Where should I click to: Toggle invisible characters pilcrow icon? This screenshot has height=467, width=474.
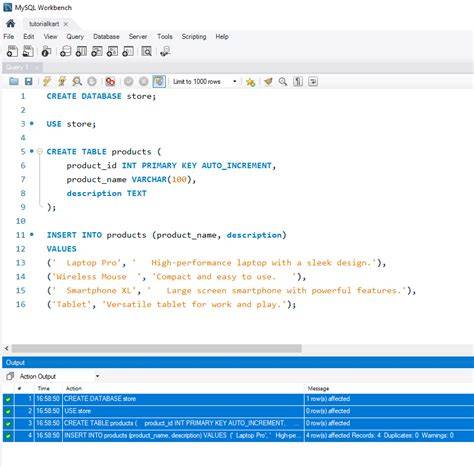(x=298, y=82)
